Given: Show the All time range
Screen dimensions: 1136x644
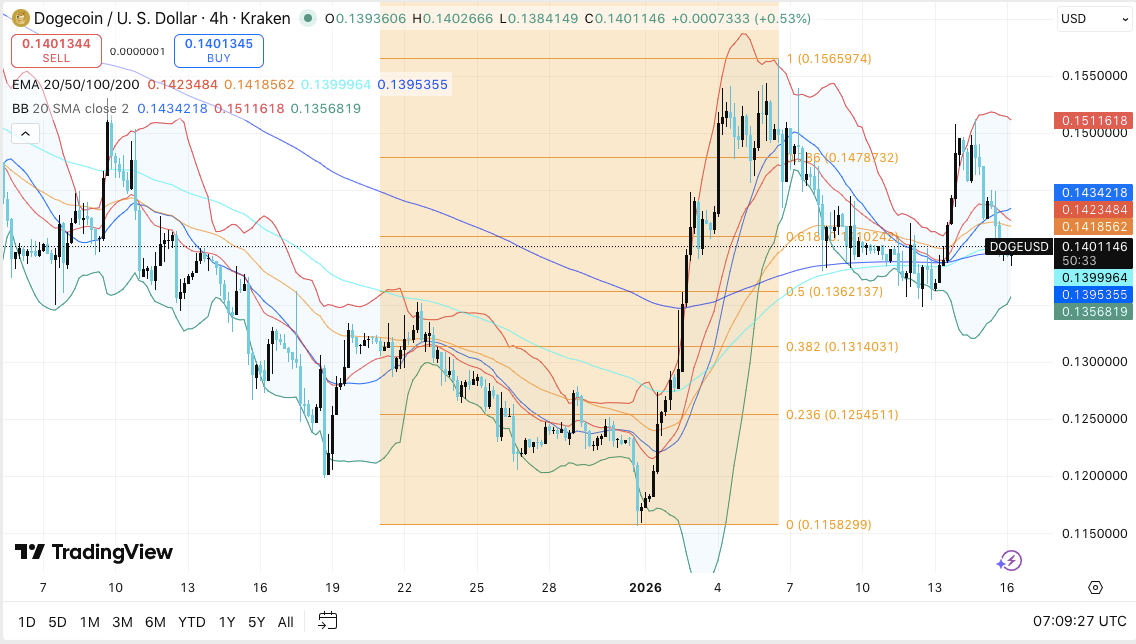Looking at the screenshot, I should click(x=285, y=622).
